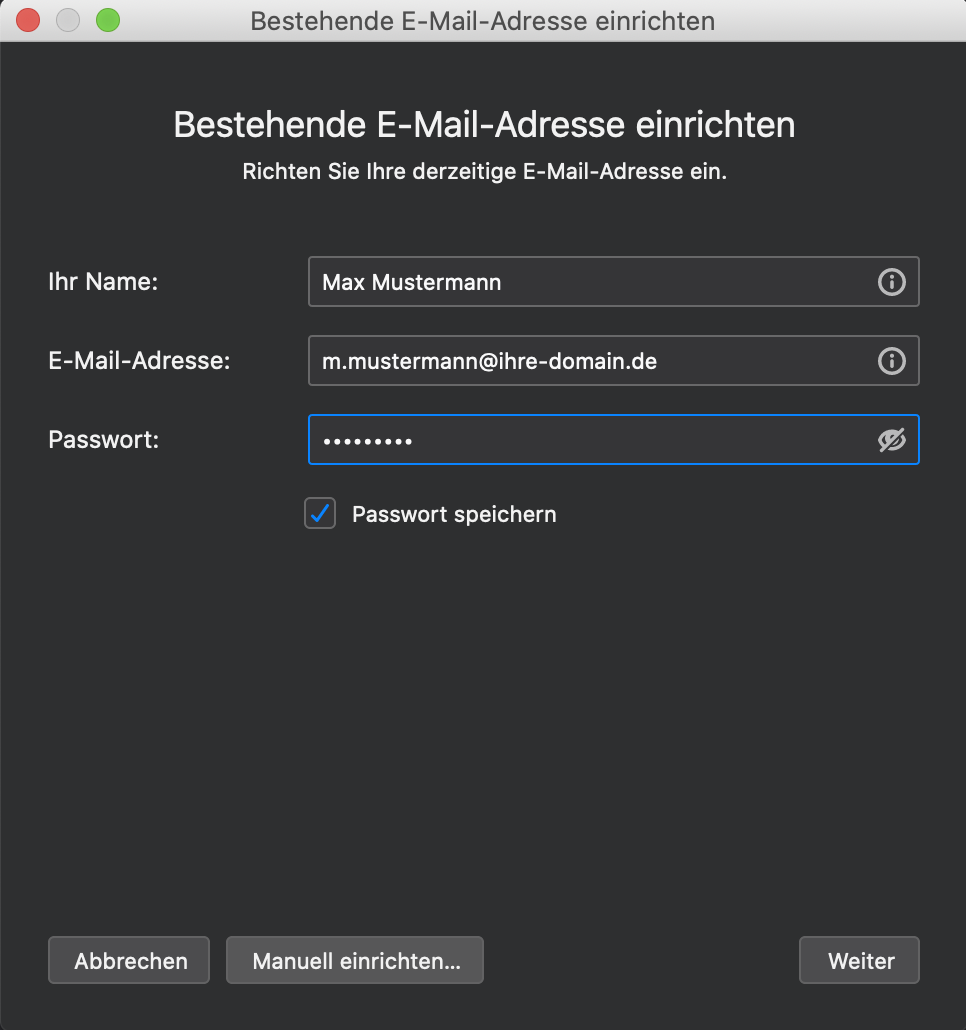
Task: Maximize window using the green button
Action: tap(108, 20)
